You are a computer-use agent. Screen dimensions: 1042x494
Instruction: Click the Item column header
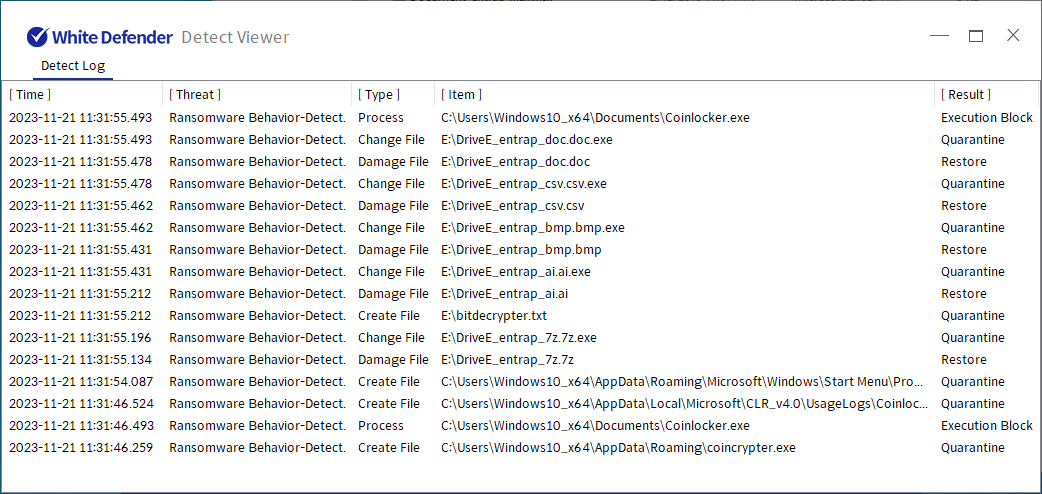(x=461, y=94)
